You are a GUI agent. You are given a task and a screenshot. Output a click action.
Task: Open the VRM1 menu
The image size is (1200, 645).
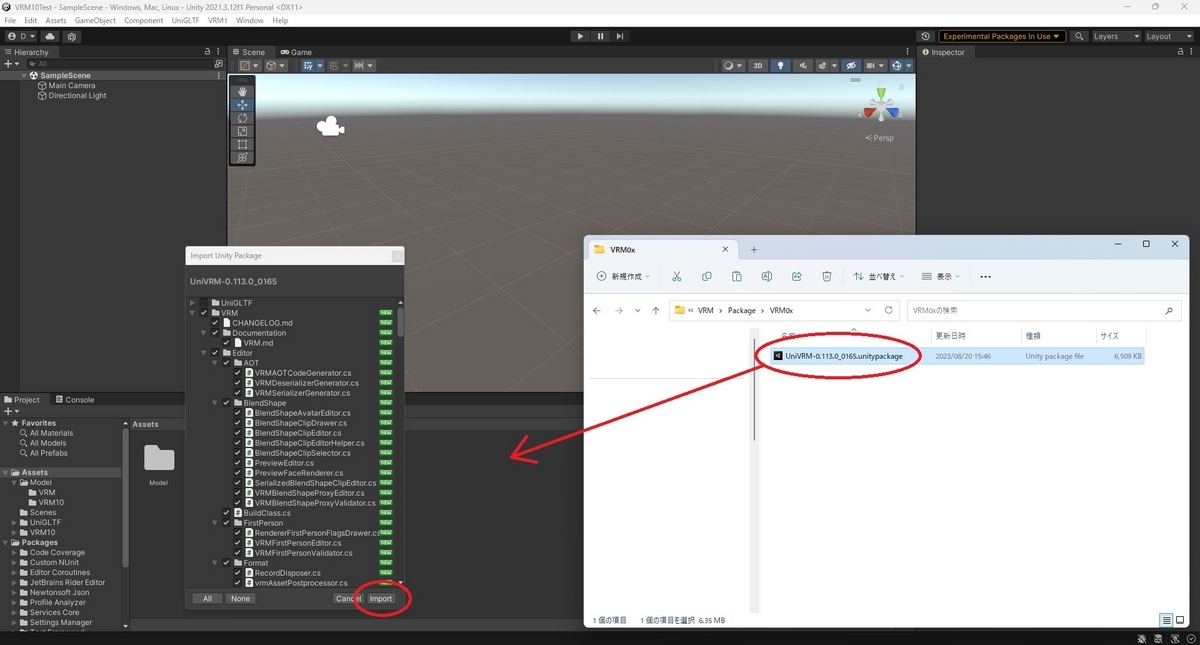[x=217, y=20]
